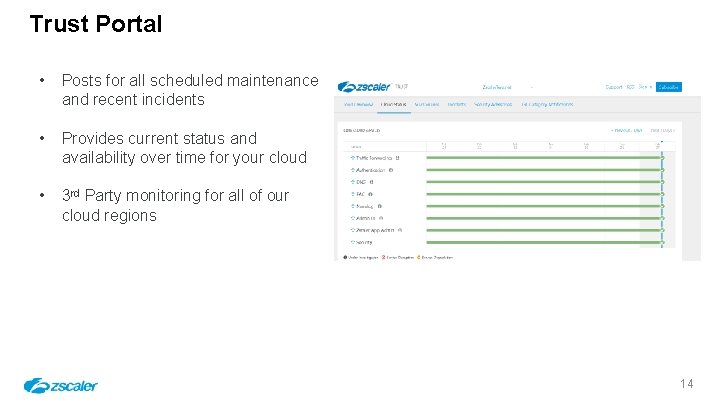Open the dropdown next to the RSS link
720x405 pixels.
[645, 87]
